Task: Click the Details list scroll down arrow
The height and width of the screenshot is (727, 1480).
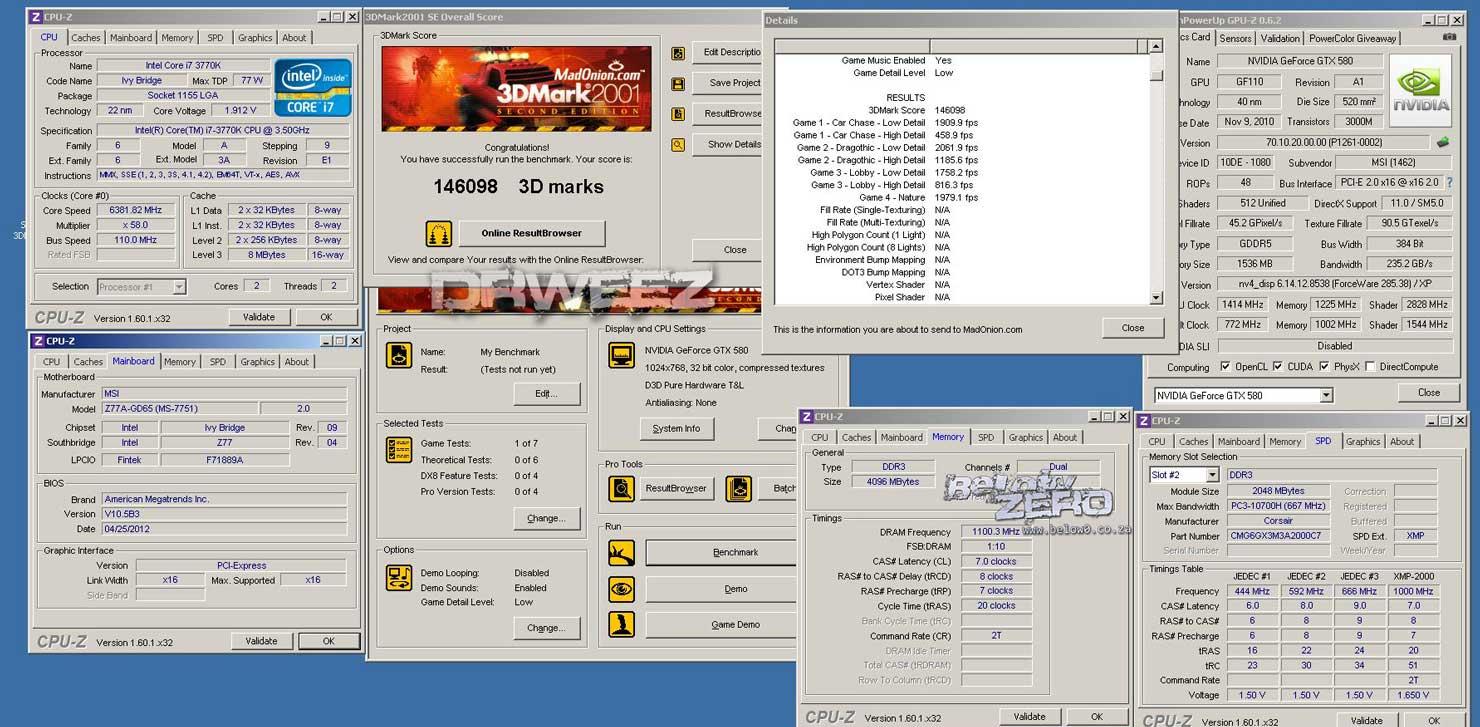Action: 1157,298
